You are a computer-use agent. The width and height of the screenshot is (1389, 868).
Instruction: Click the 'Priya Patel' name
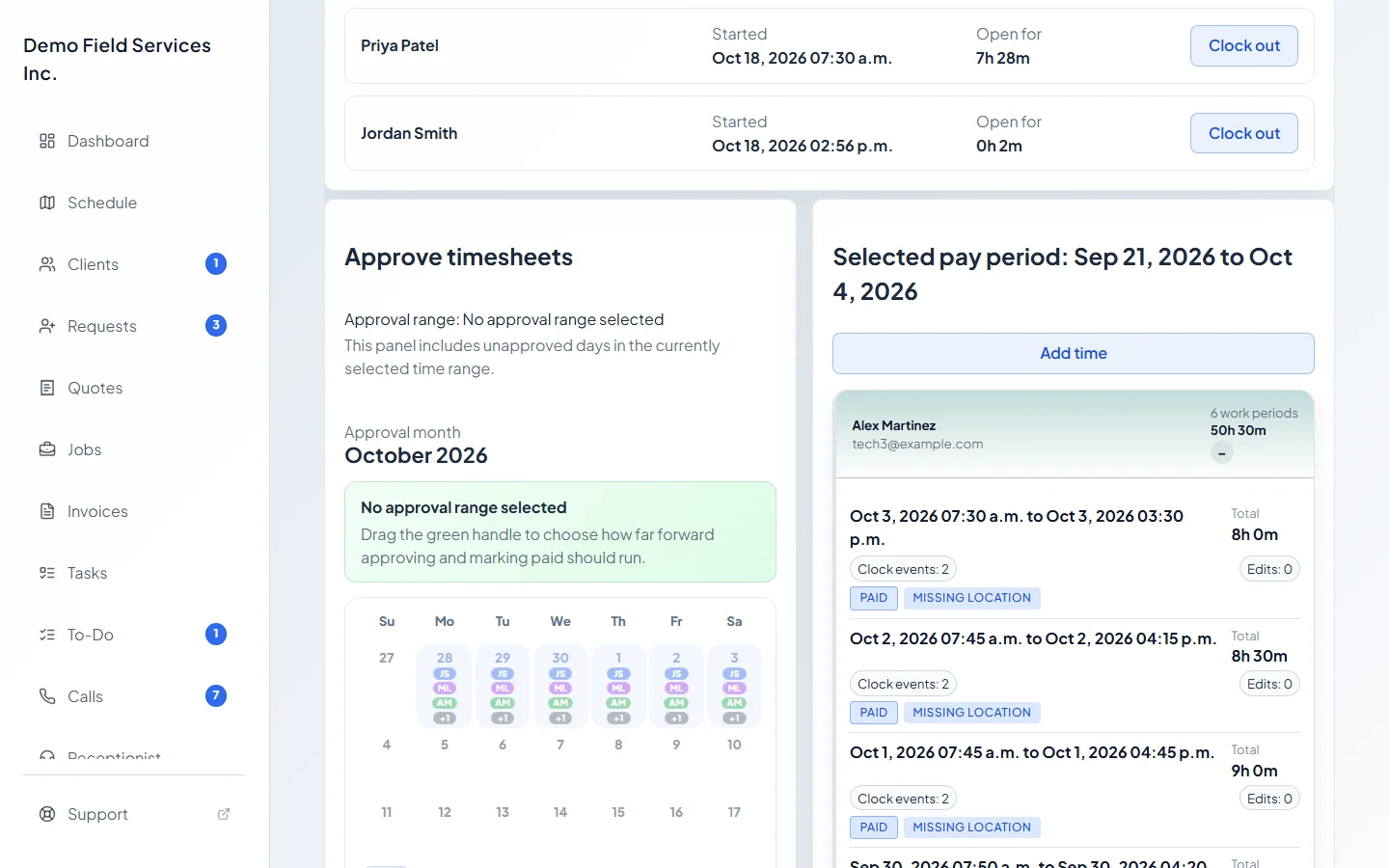click(x=399, y=45)
